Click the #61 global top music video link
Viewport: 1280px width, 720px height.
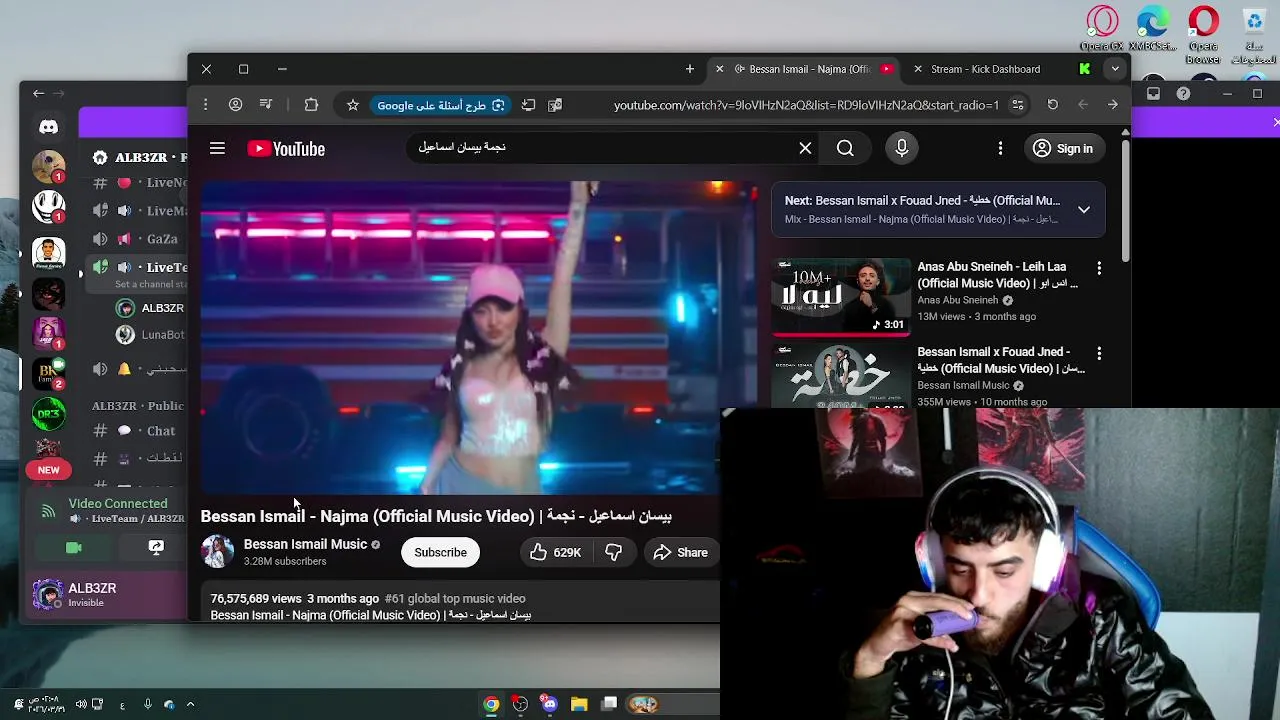click(455, 598)
